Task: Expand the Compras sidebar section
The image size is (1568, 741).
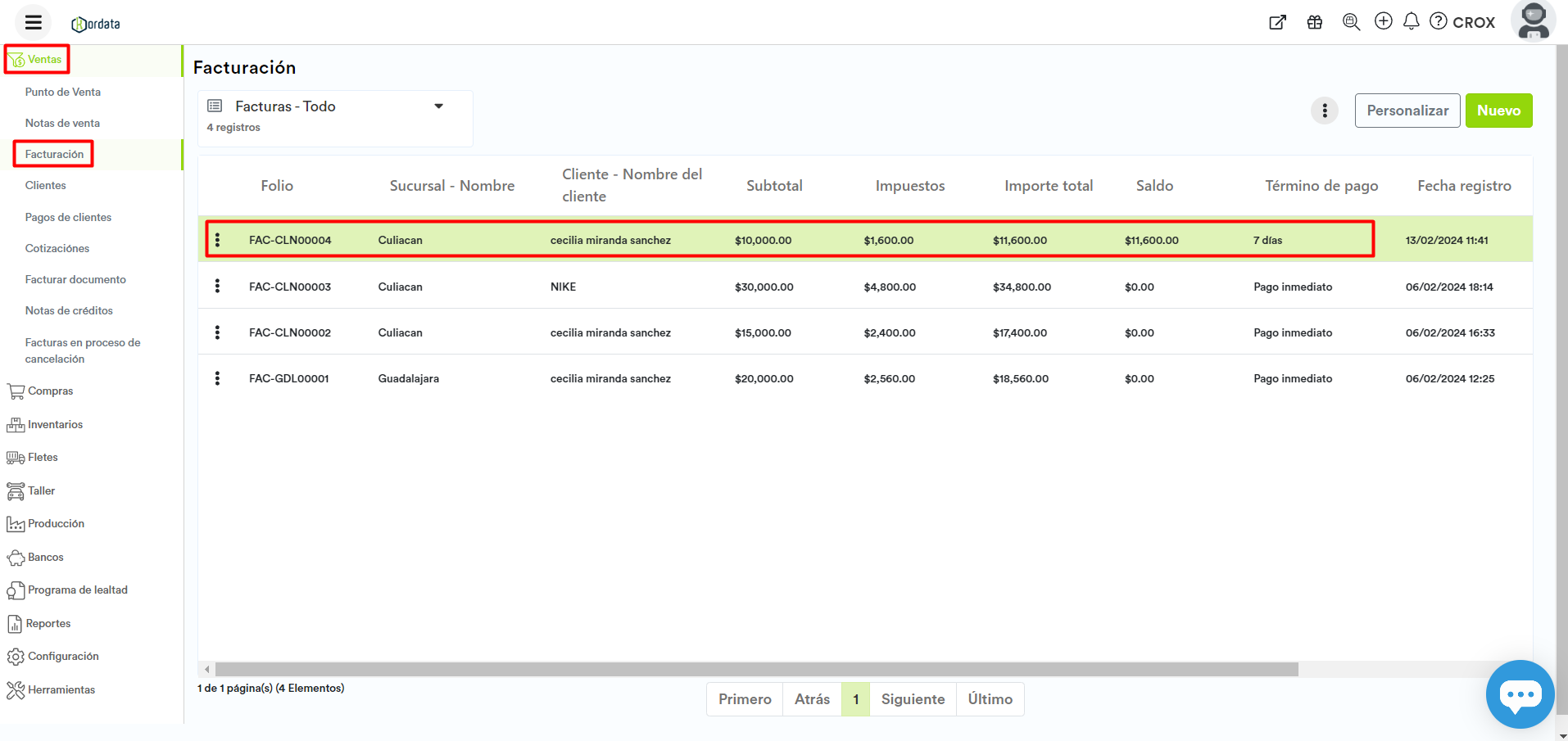Action: click(50, 391)
